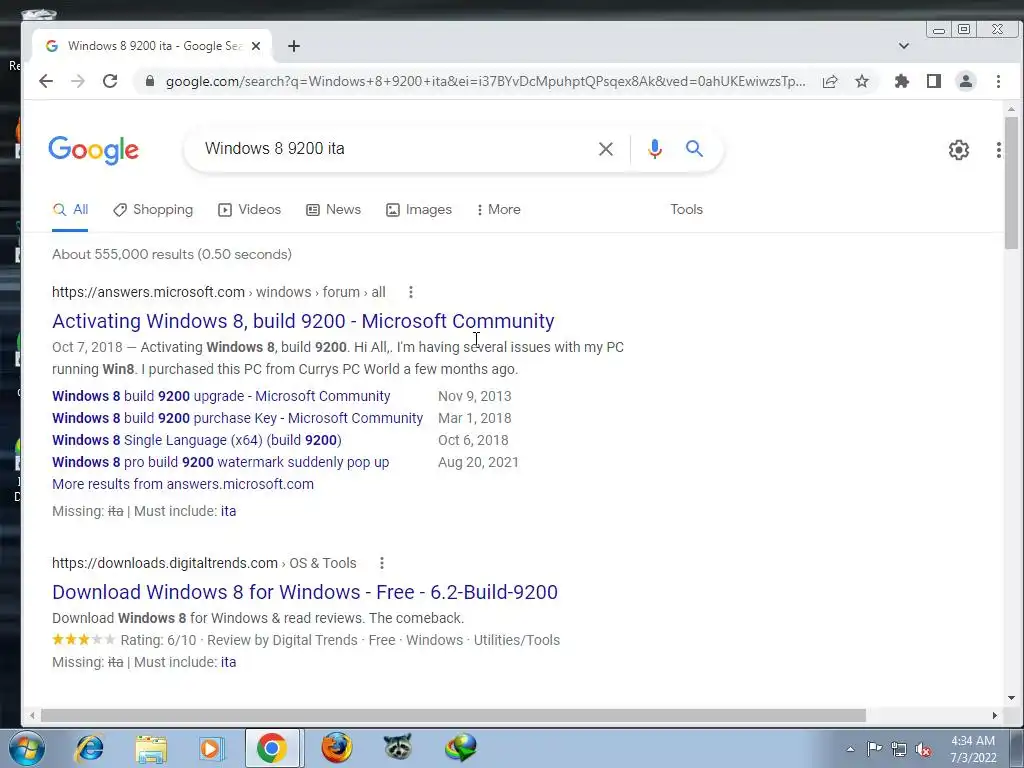This screenshot has width=1024, height=768.
Task: Open Windows 8 Single Language (x64) link
Action: (x=197, y=440)
